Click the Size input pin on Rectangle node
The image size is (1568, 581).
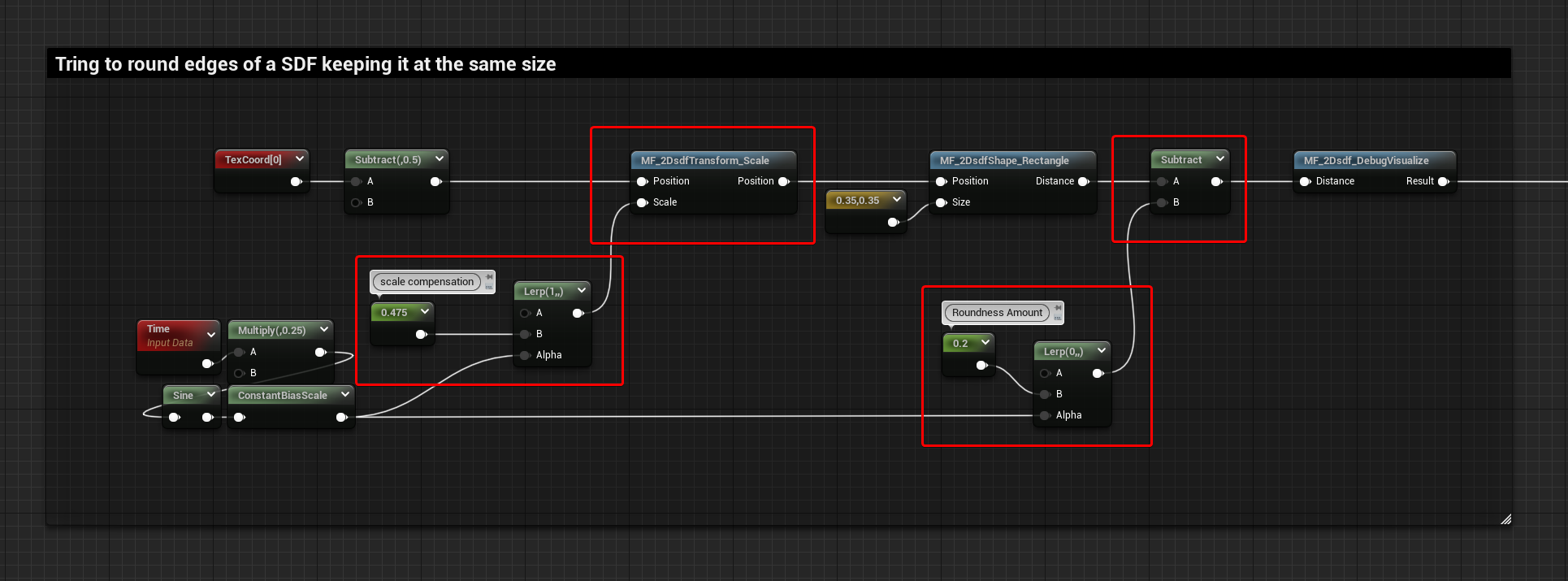pos(942,202)
